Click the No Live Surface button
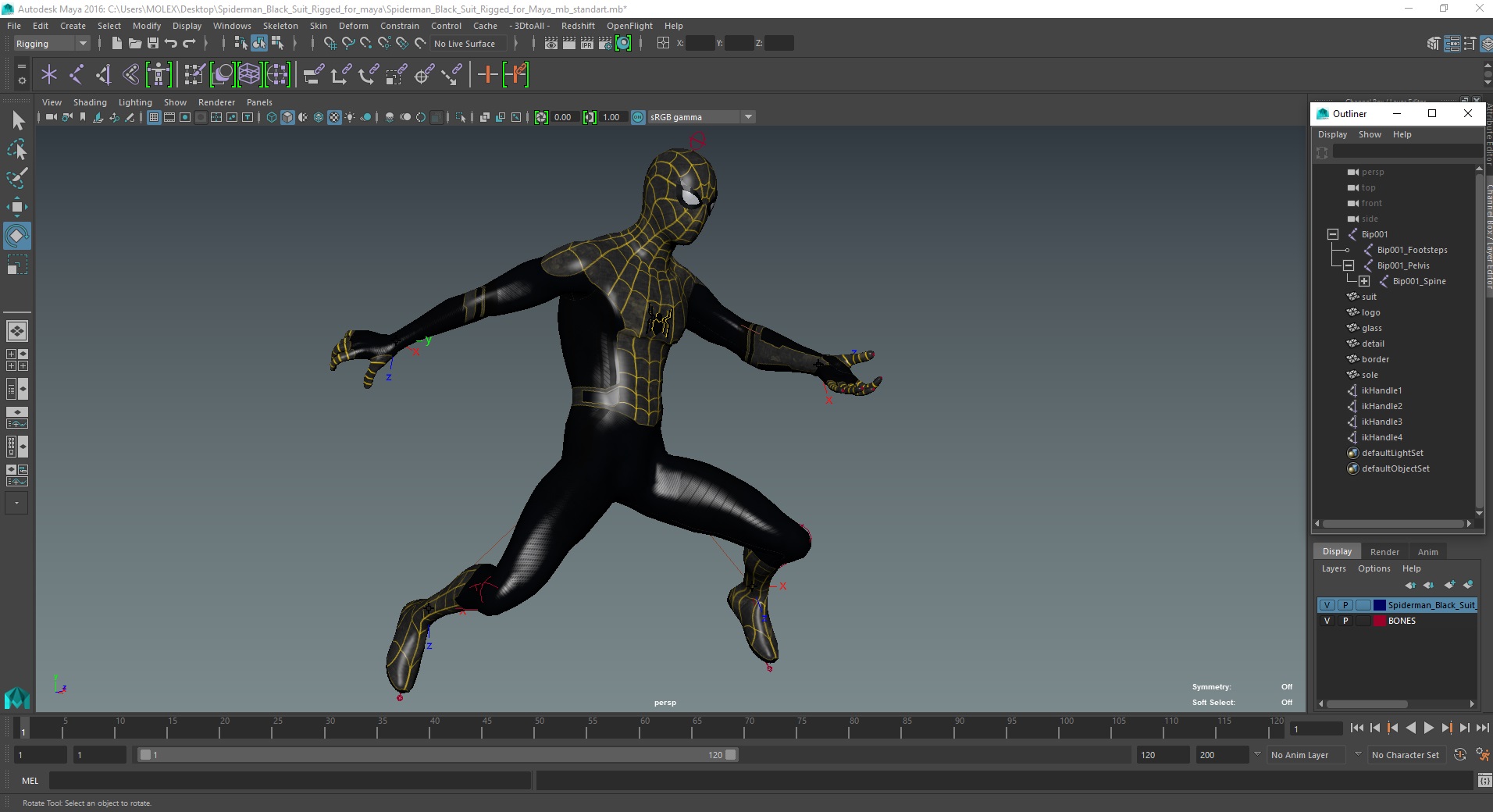The image size is (1493, 812). [x=465, y=44]
